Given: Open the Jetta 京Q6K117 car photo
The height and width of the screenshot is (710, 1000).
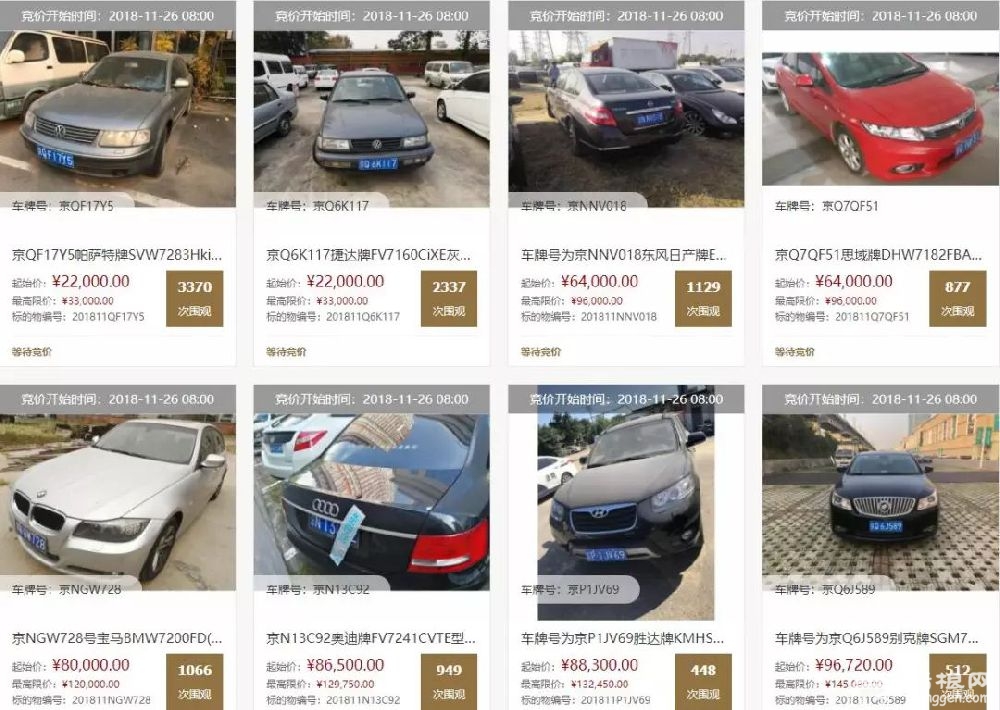Looking at the screenshot, I should 371,119.
